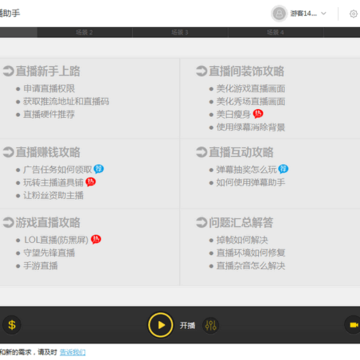This screenshot has width=360, height=360.
Task: Open 如何使用弹幕助手 guide
Action: 251,183
